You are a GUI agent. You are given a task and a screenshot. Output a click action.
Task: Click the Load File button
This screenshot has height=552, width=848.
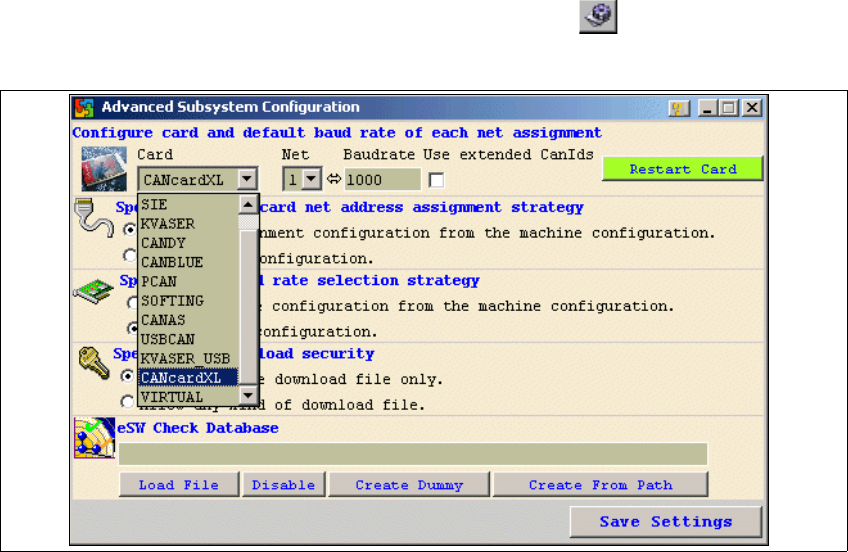point(179,485)
